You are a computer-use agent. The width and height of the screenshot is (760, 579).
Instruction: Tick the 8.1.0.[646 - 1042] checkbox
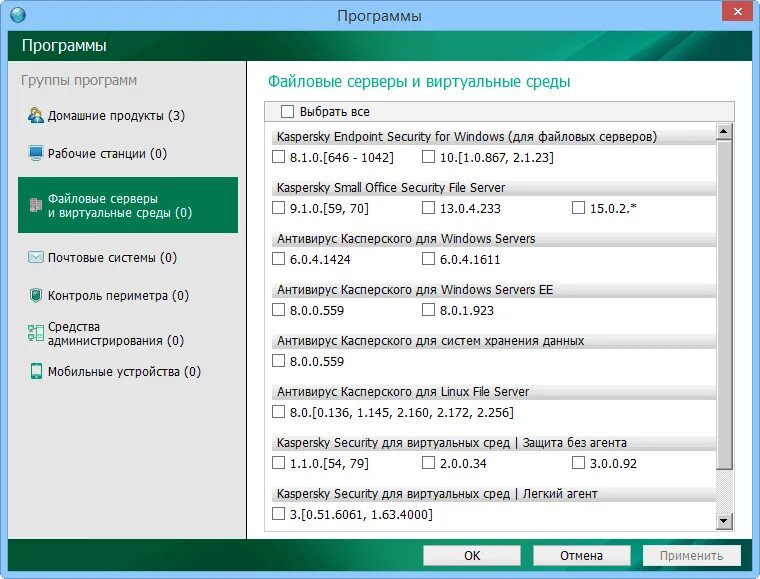pyautogui.click(x=278, y=156)
